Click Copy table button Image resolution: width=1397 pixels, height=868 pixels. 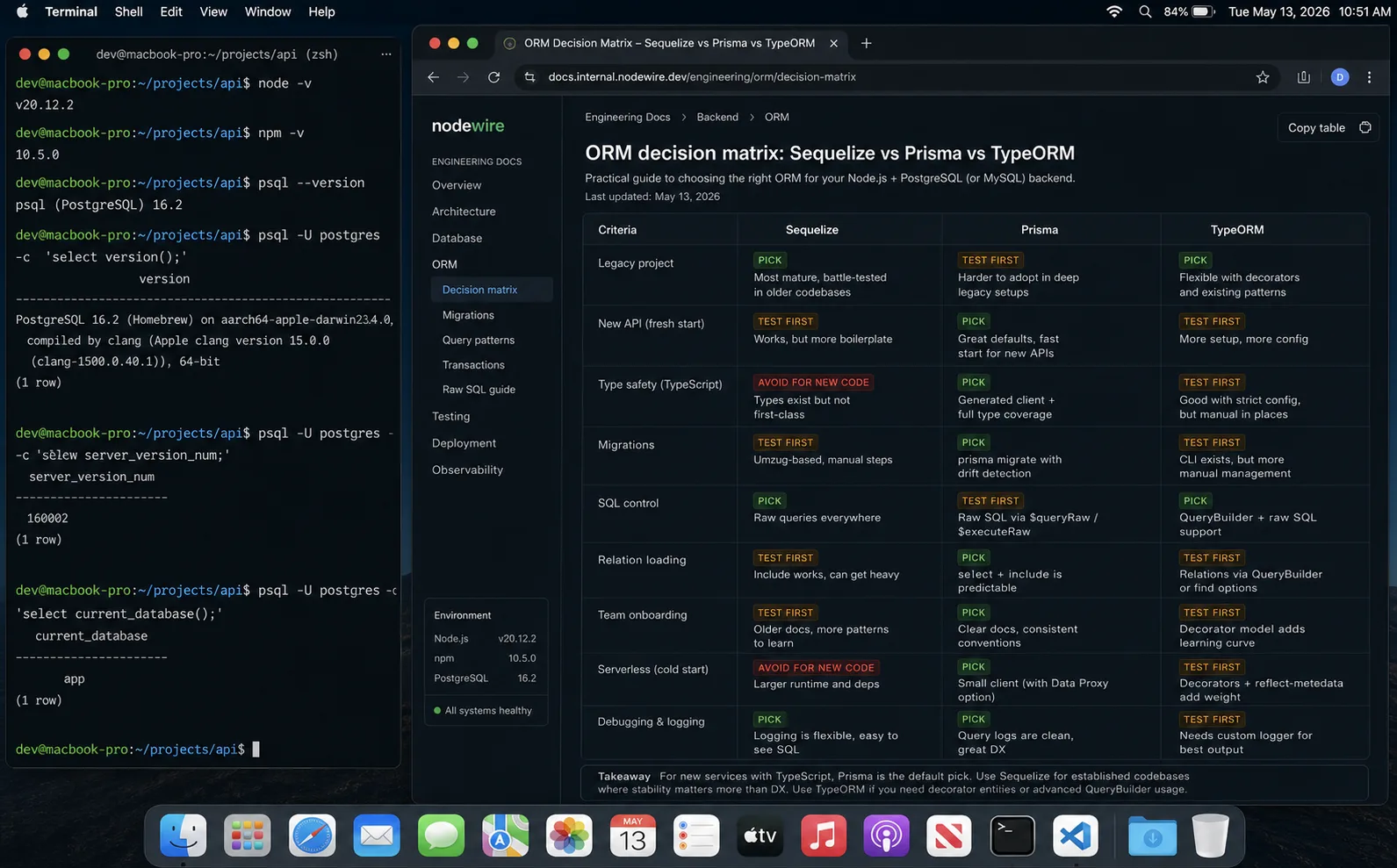(x=1329, y=127)
